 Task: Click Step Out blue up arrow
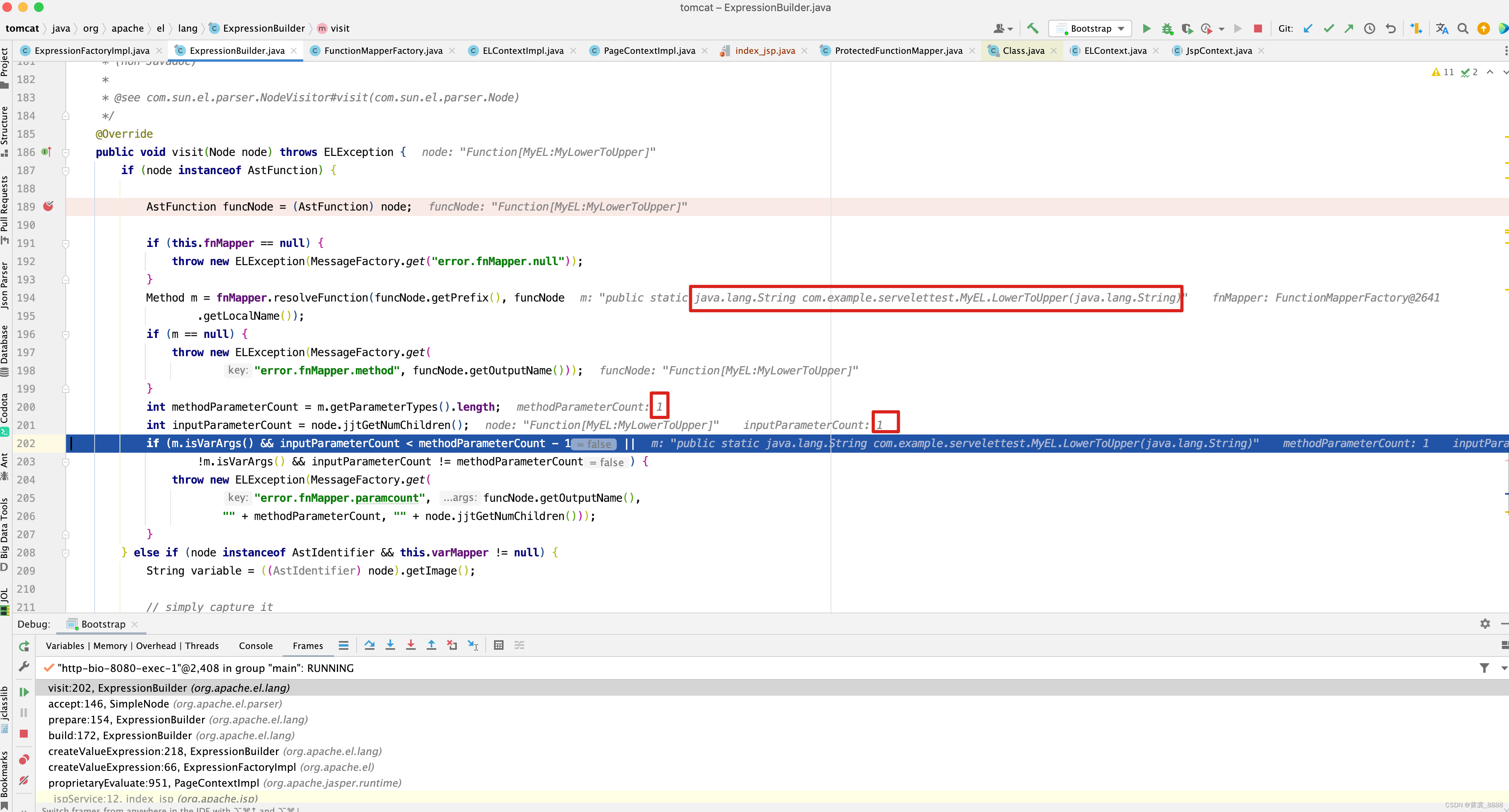(431, 645)
